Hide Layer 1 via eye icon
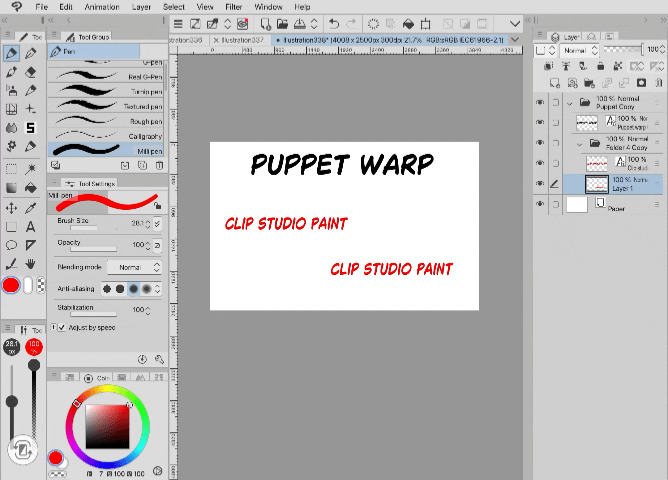668x480 pixels. (540, 183)
